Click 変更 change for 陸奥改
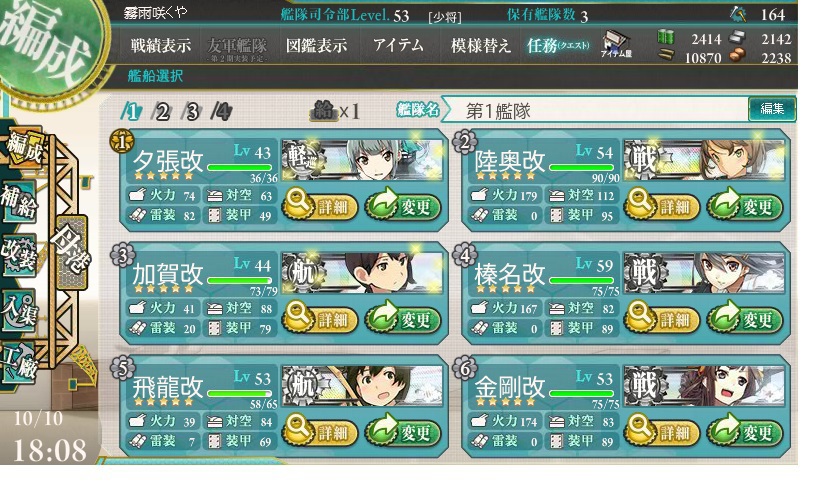Screen dimensions: 814x502 coord(744,206)
